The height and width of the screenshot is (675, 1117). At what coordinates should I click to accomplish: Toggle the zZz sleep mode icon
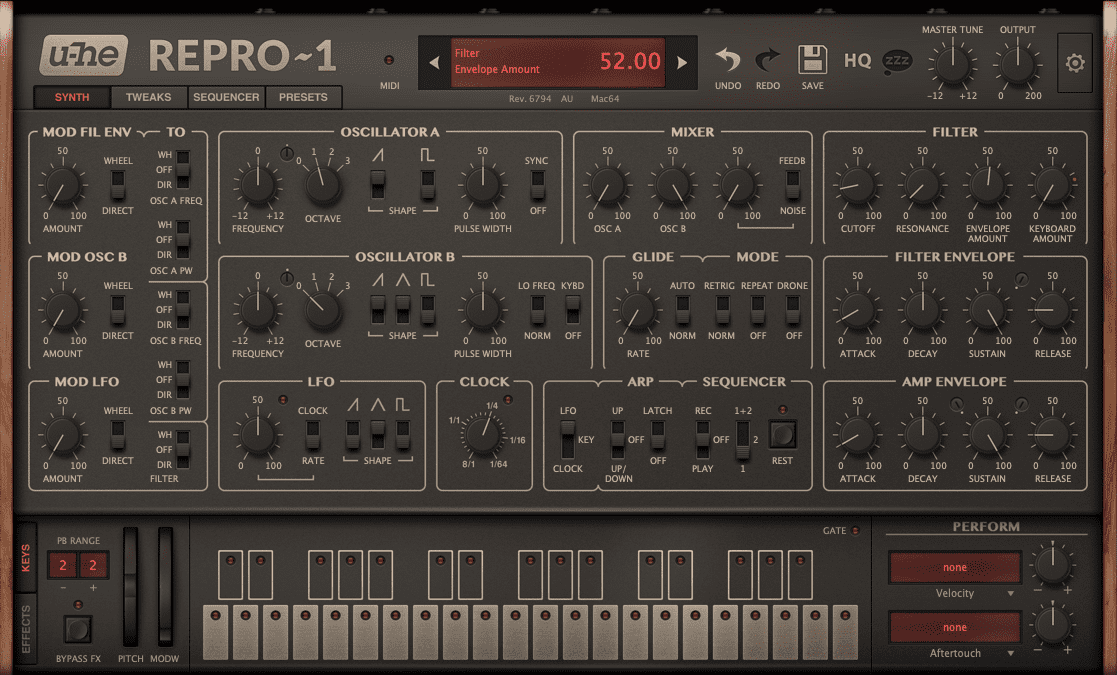[897, 62]
